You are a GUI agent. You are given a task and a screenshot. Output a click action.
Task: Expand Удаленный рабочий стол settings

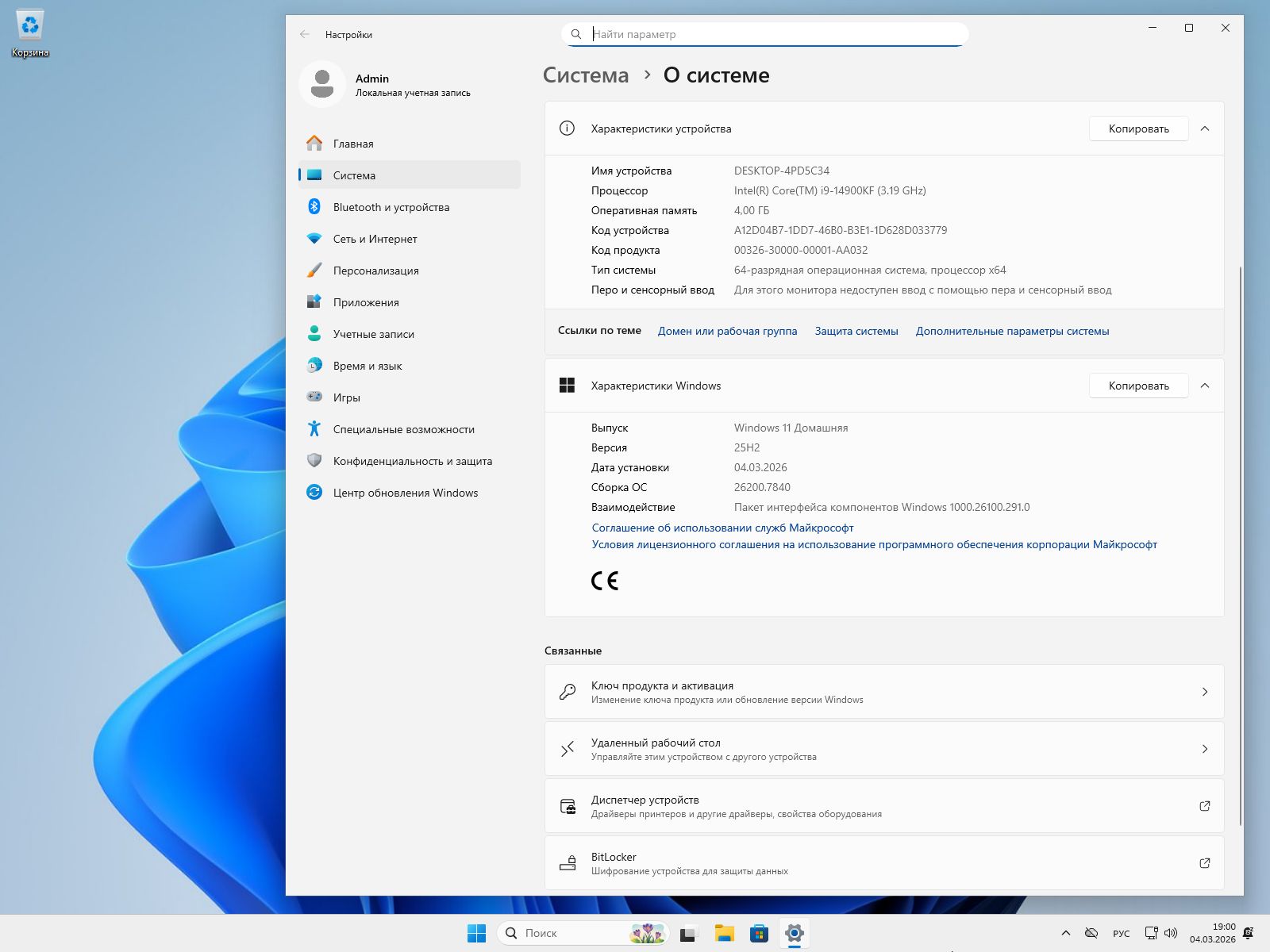(1206, 748)
